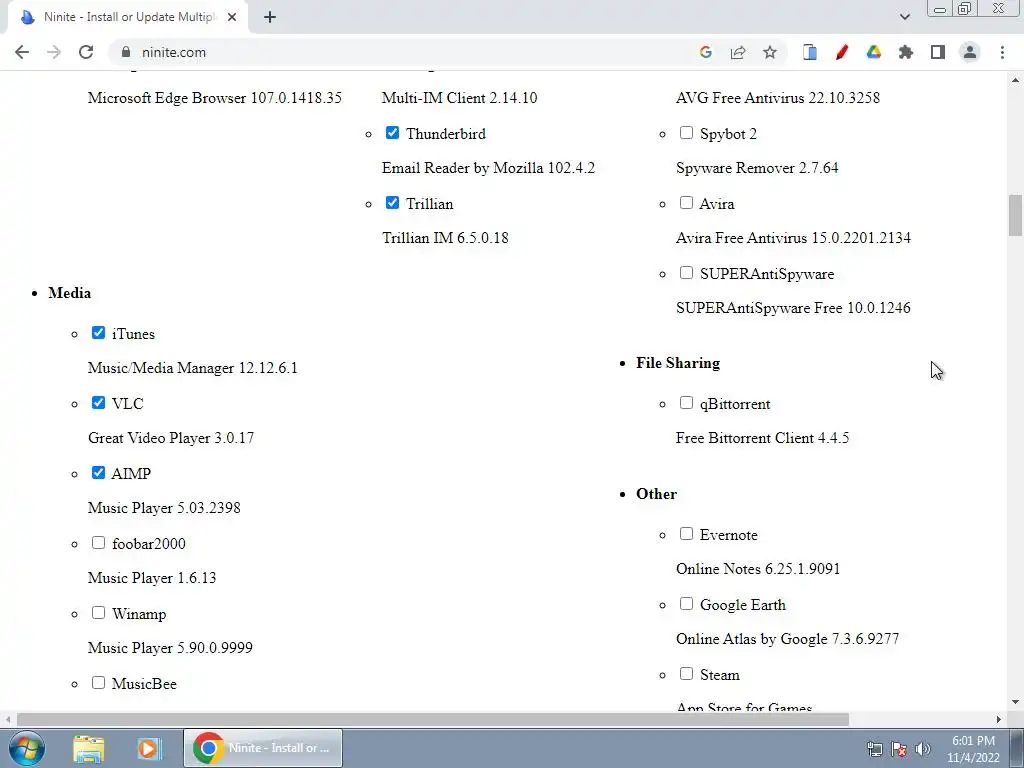1024x768 pixels.
Task: Check the foobar2000 checkbox
Action: (99, 543)
